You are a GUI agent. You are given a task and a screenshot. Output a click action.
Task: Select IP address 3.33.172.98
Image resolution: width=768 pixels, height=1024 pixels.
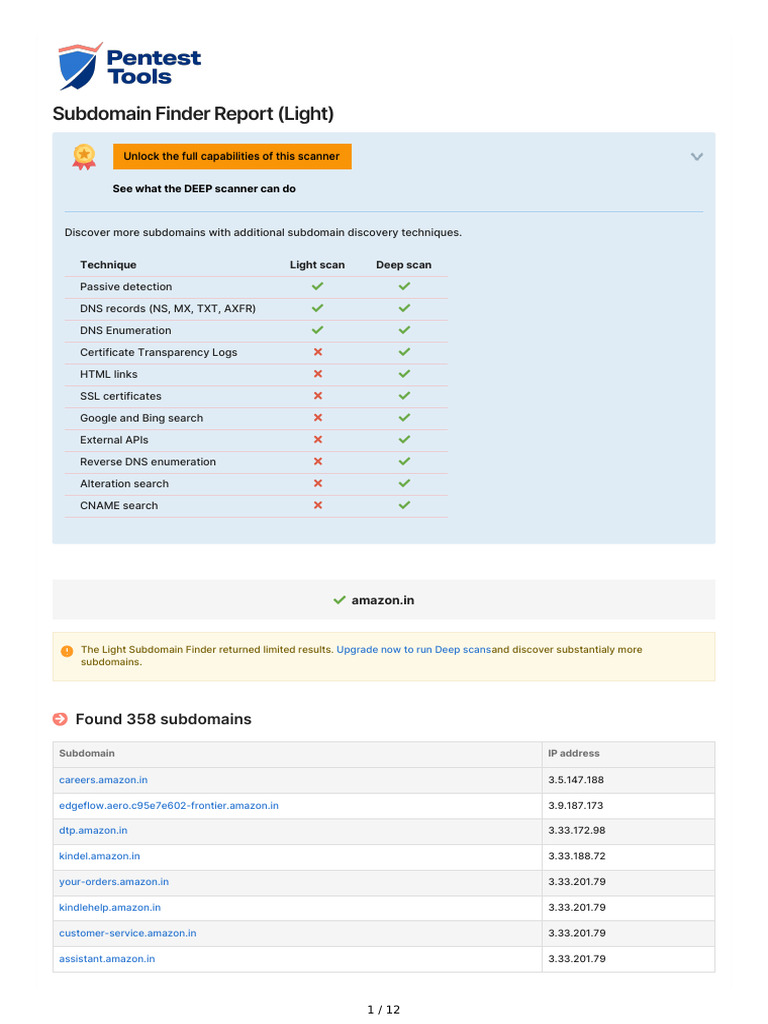tap(577, 831)
